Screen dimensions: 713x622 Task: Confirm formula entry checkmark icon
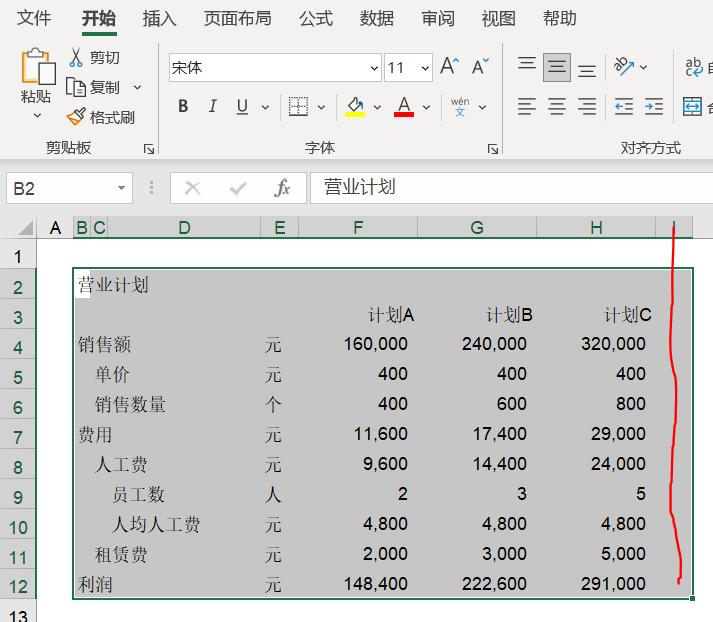pos(238,188)
